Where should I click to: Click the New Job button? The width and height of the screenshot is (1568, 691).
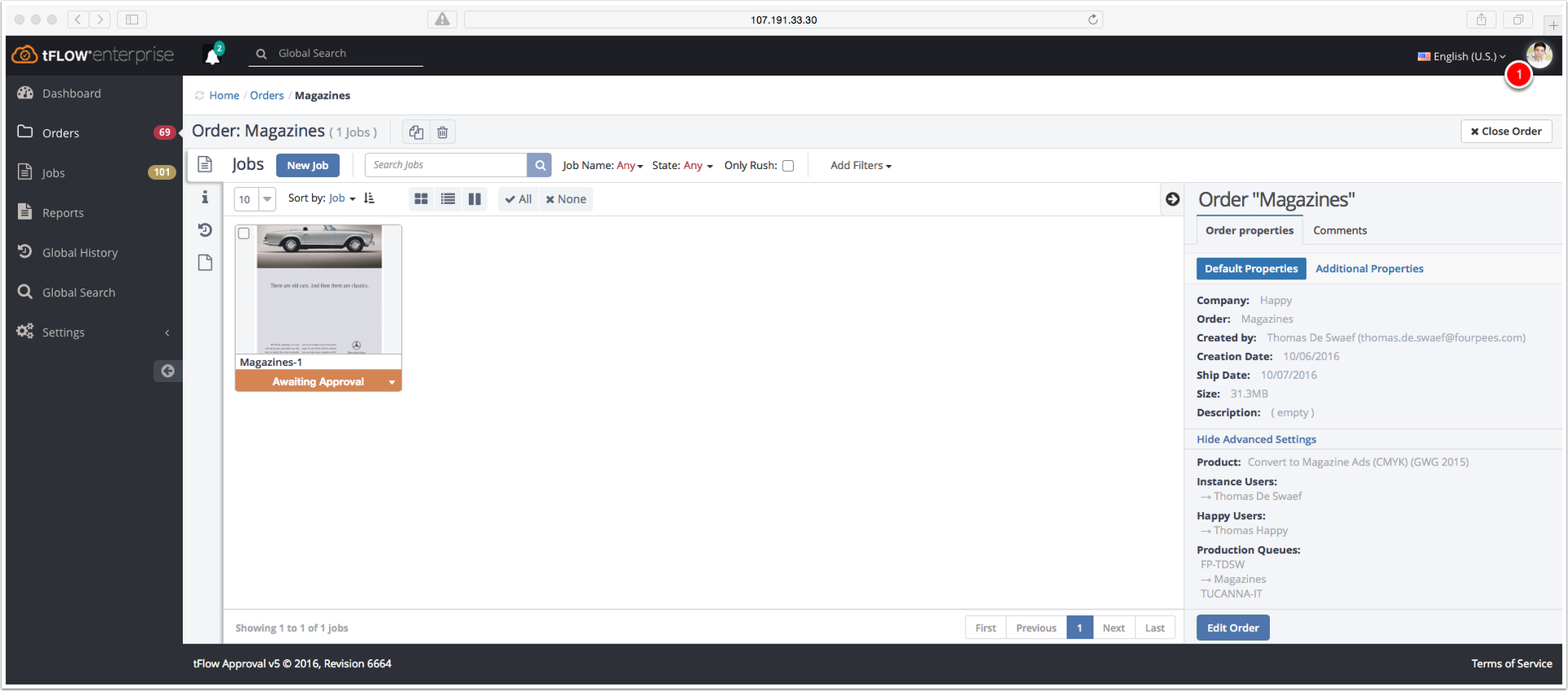308,165
